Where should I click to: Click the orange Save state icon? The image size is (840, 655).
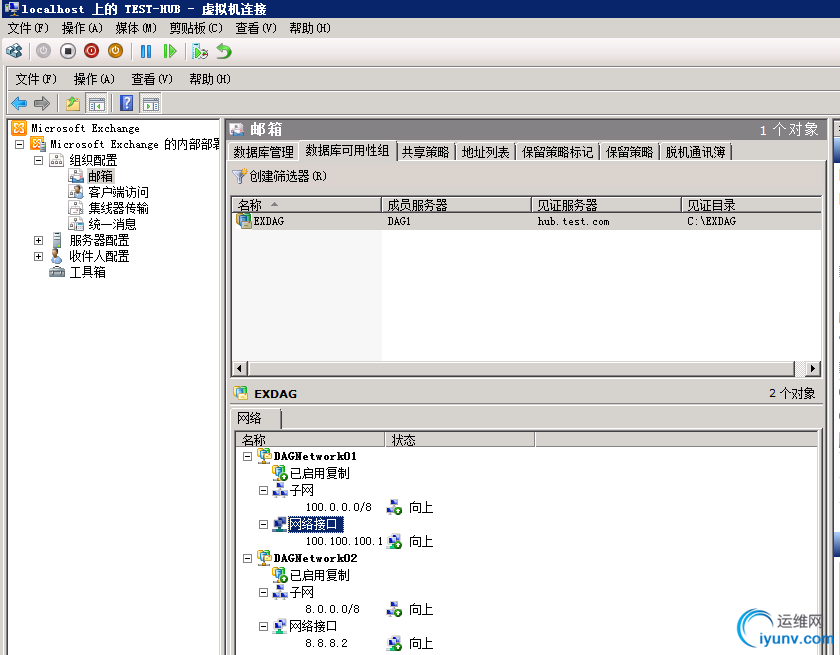[x=115, y=51]
